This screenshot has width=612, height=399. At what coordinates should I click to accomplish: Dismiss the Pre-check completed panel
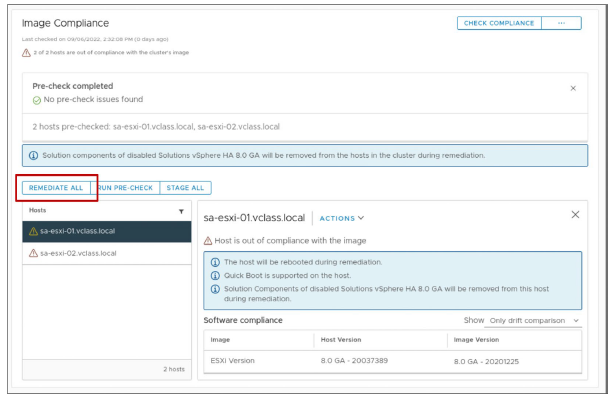pos(573,88)
